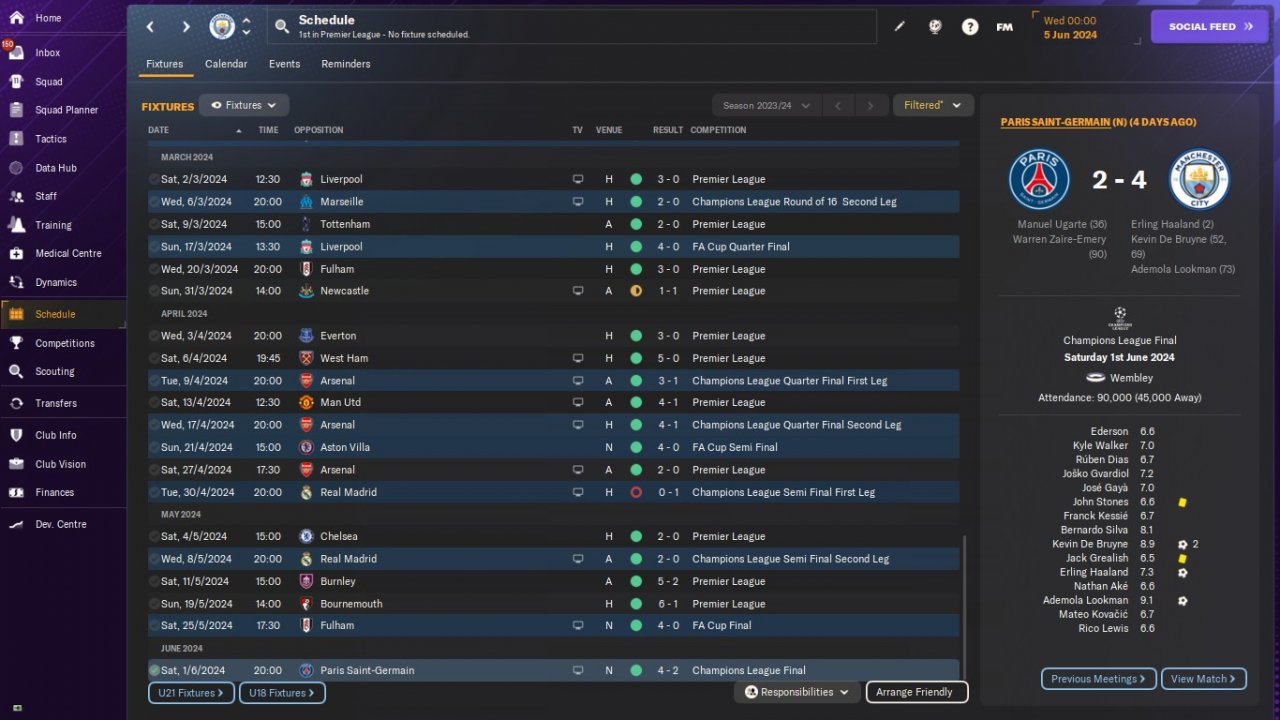Screen dimensions: 1280x720
Task: Click the Real Madrid badge on 30/4/2024 row
Action: [x=306, y=492]
